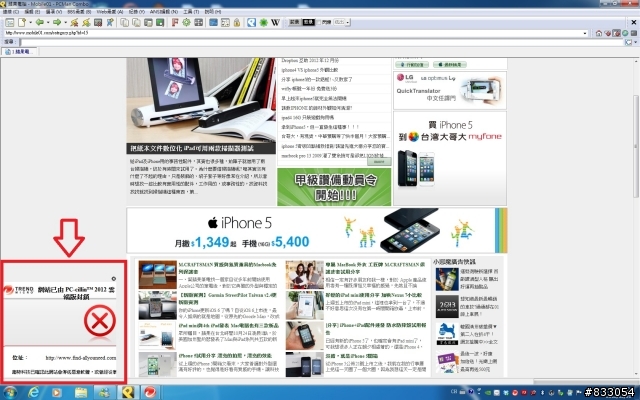The height and width of the screenshot is (400, 640).
Task: Open the Trend Micro taskbar icon
Action: (x=151, y=393)
